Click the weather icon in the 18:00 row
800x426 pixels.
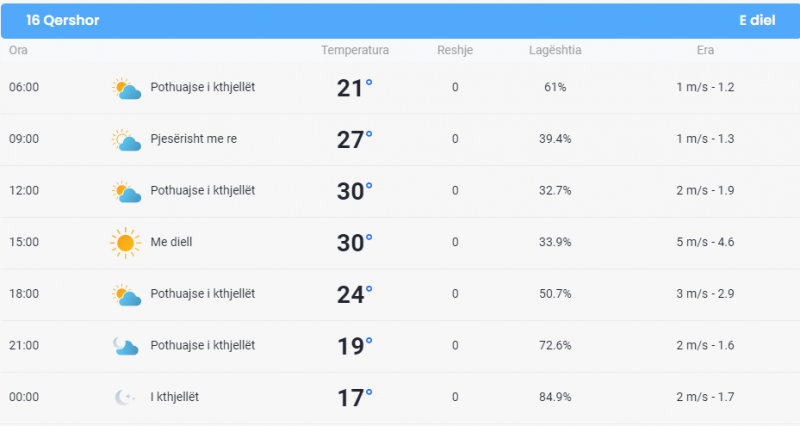click(x=126, y=295)
